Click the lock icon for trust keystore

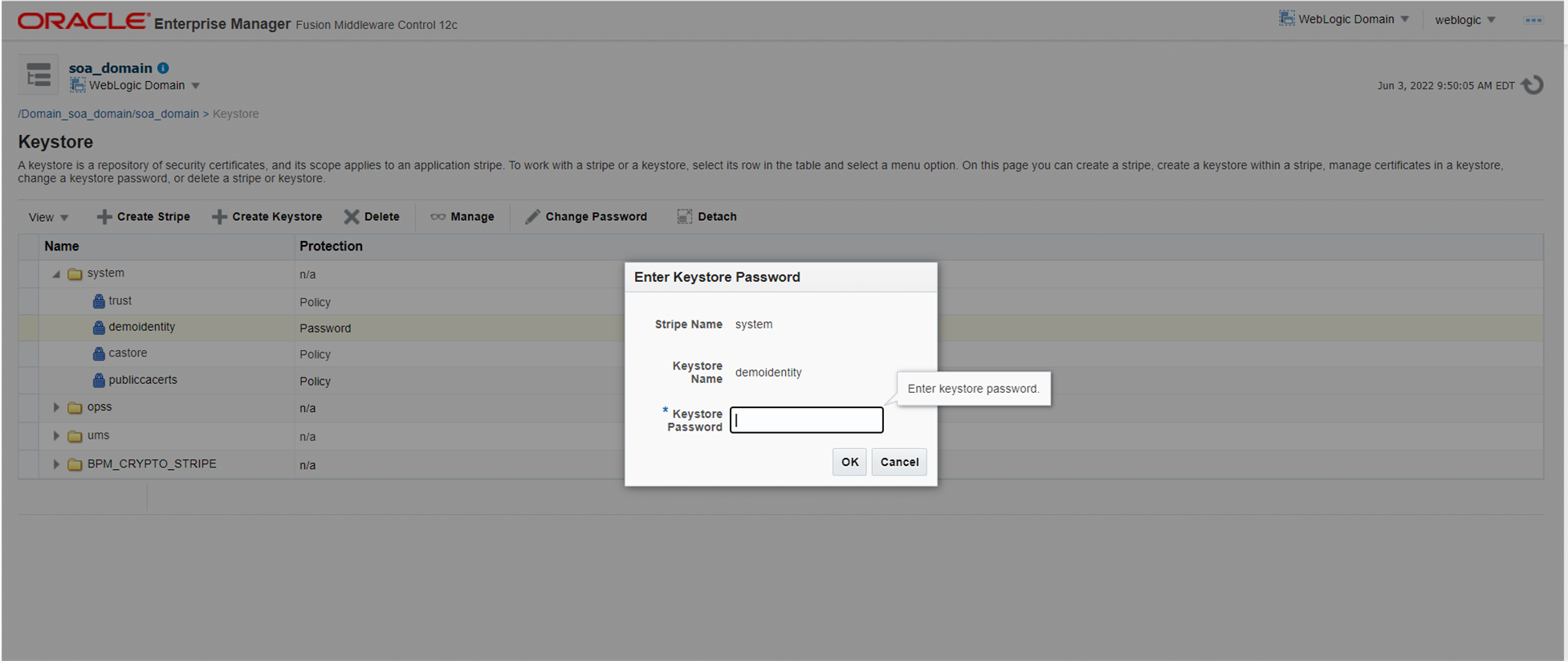click(99, 301)
